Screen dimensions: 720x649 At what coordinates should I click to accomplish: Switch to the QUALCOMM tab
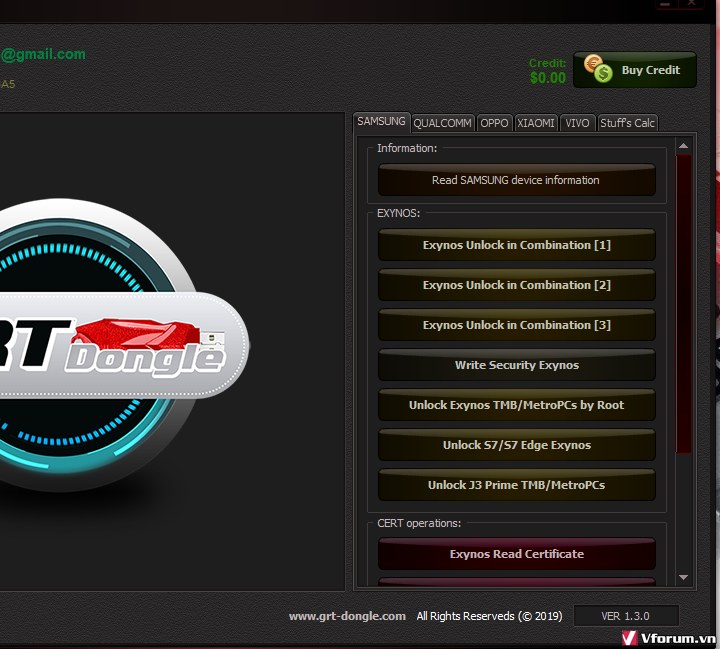pyautogui.click(x=442, y=123)
